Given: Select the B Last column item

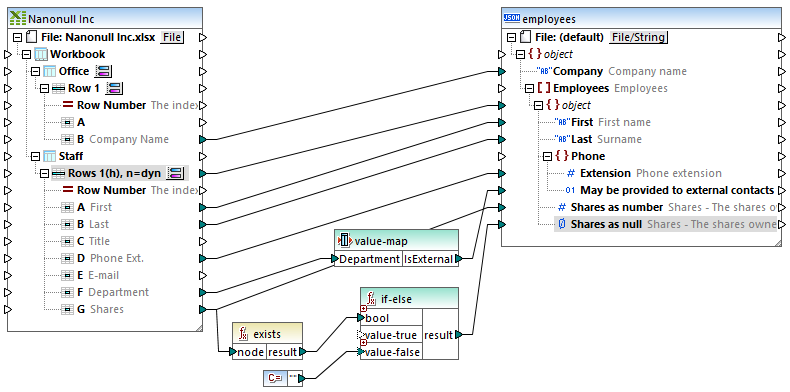Looking at the screenshot, I should click(85, 224).
